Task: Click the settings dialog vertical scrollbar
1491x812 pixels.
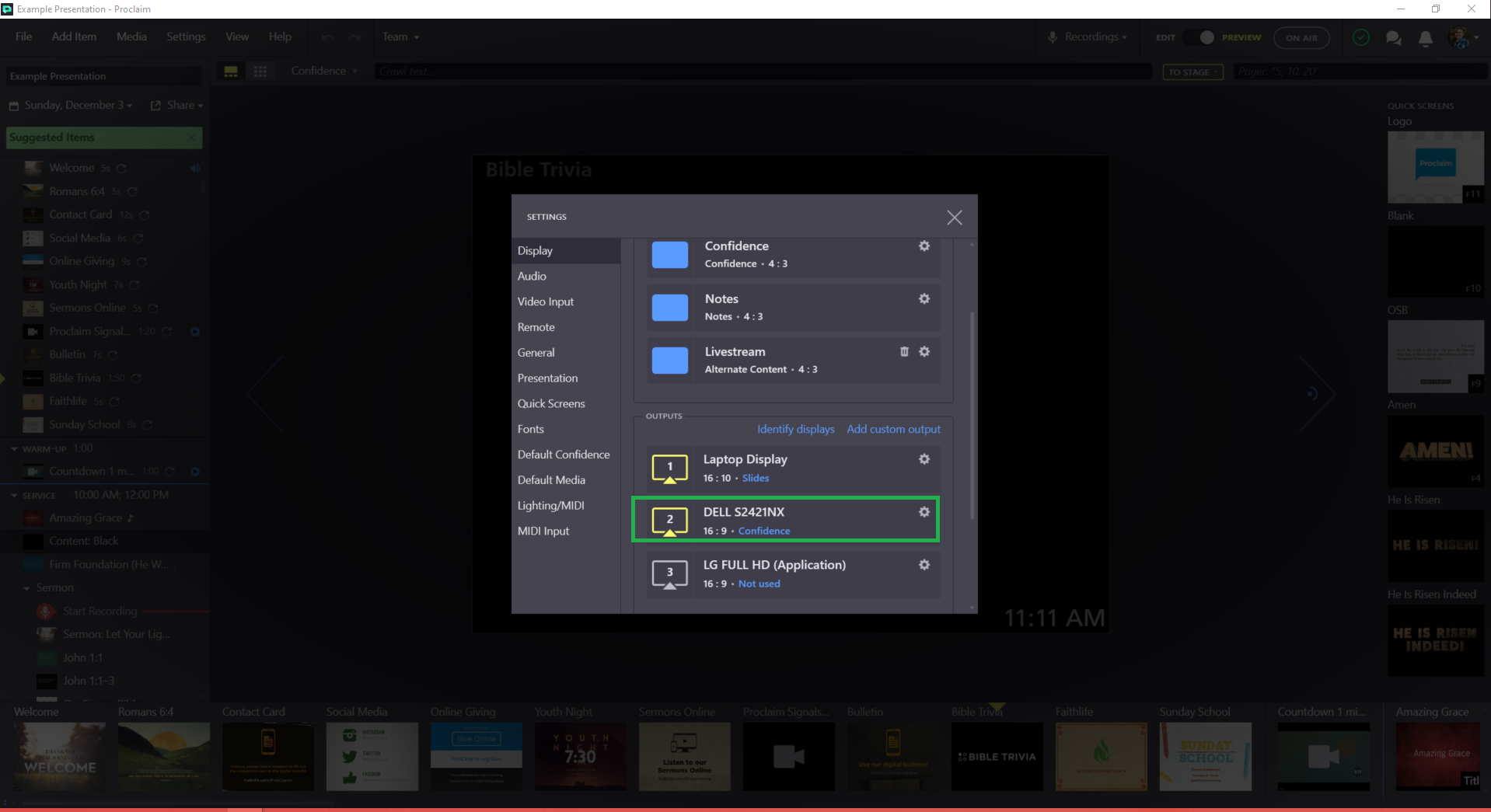Action: coord(972,416)
